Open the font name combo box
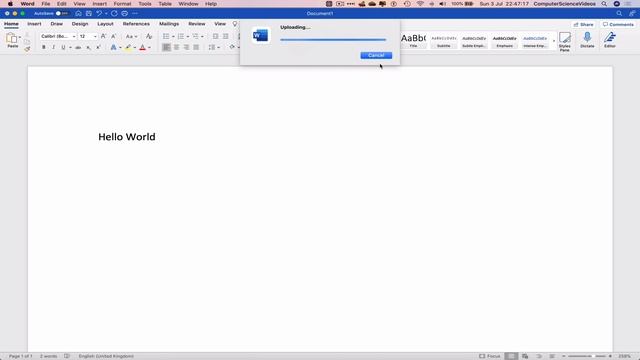This screenshot has height=360, width=640. [x=58, y=36]
